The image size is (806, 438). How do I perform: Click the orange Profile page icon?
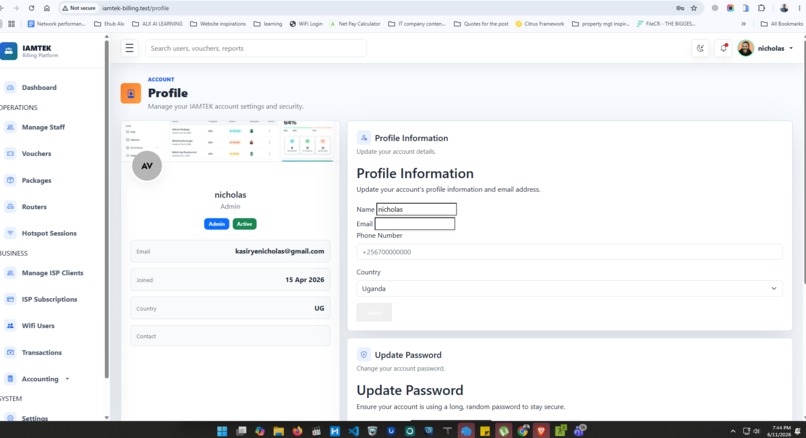(x=131, y=94)
